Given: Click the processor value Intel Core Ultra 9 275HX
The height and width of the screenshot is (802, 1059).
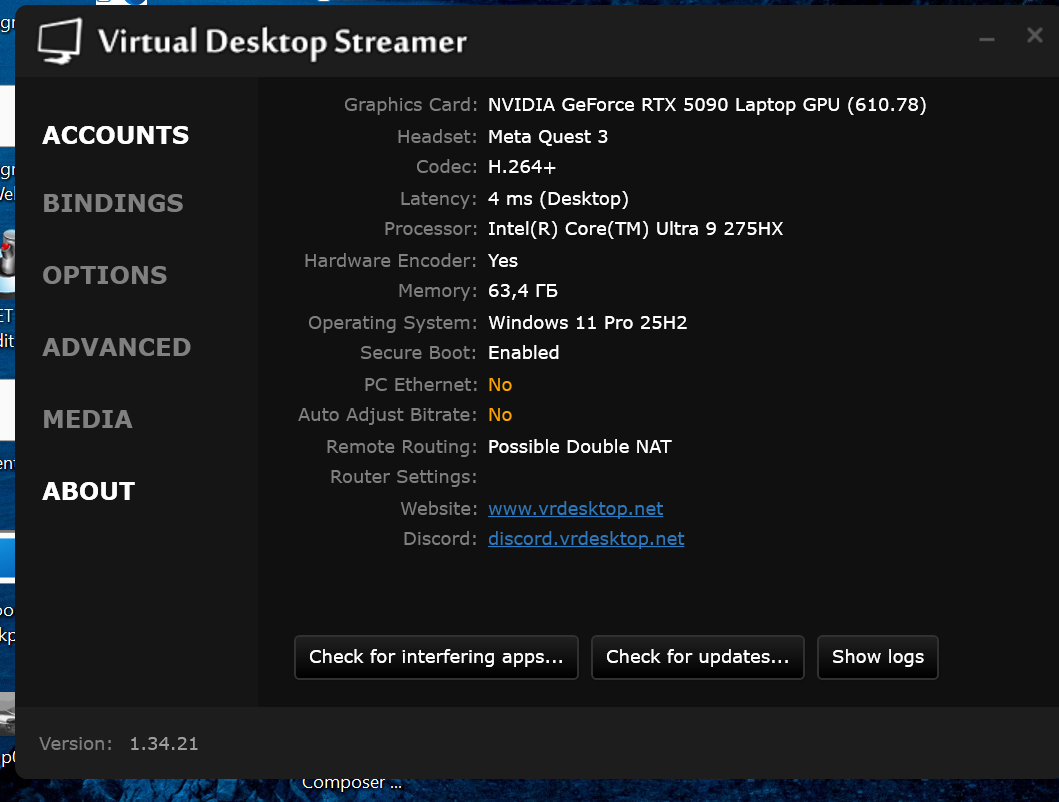Looking at the screenshot, I should point(636,229).
